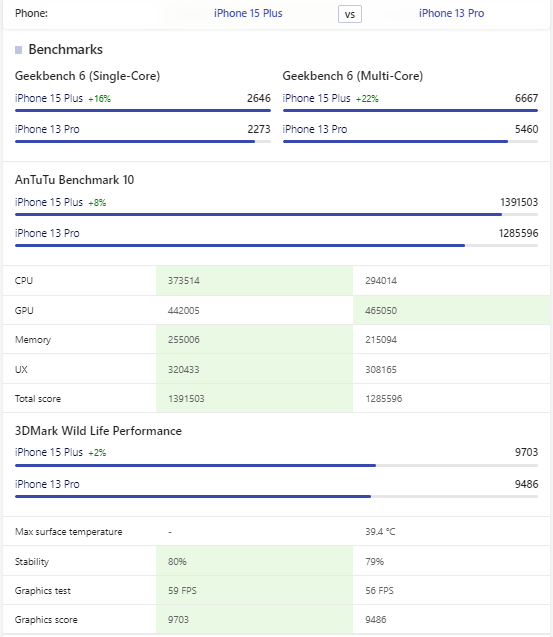The width and height of the screenshot is (553, 637).
Task: Click the Total score row label
Action: (38, 399)
